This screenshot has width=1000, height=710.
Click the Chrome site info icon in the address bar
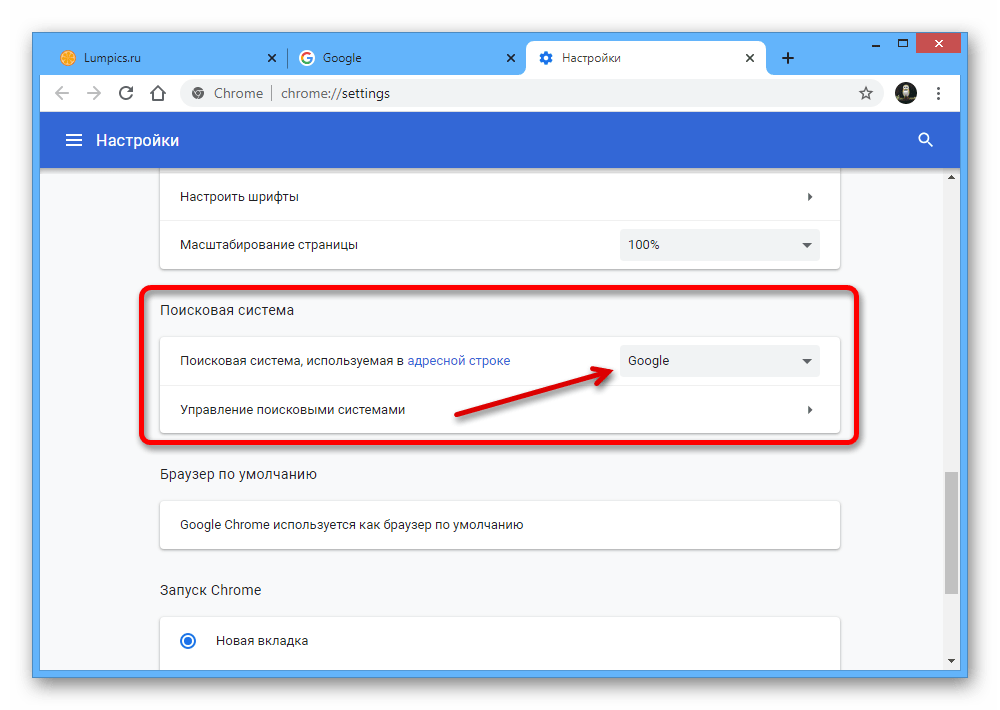tap(198, 93)
